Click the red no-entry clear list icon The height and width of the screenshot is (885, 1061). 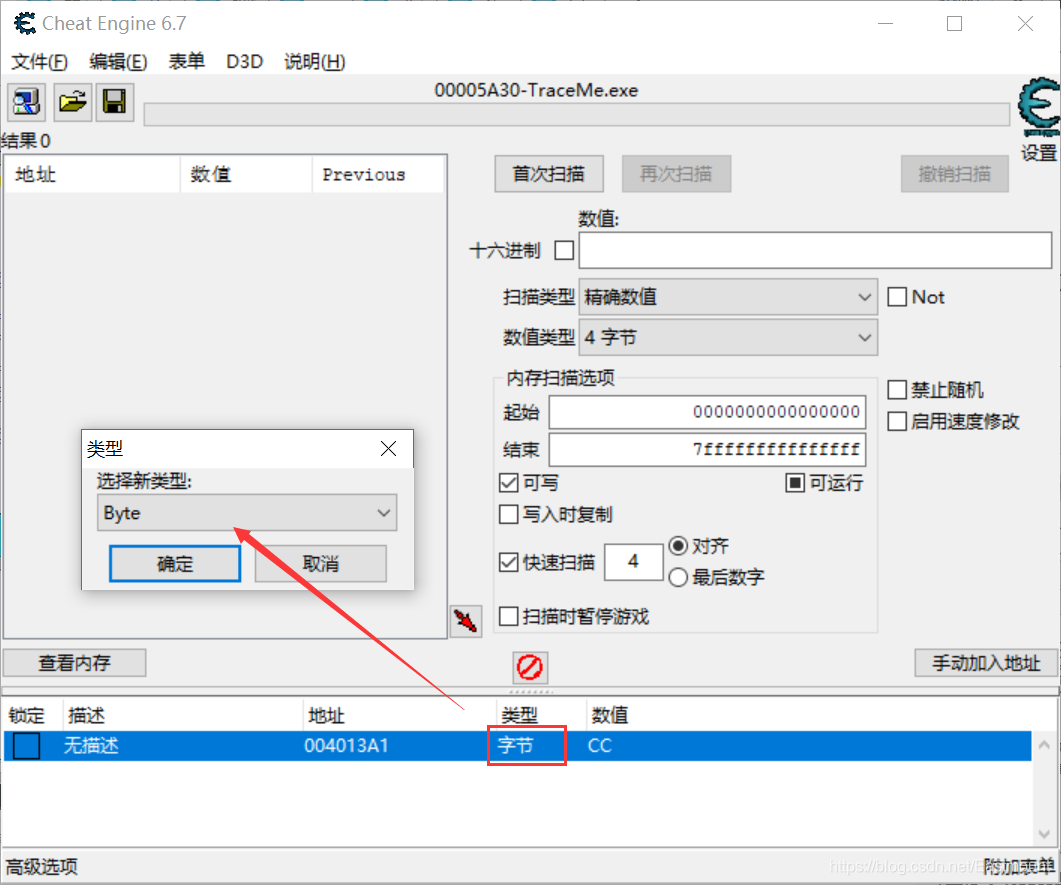(530, 667)
